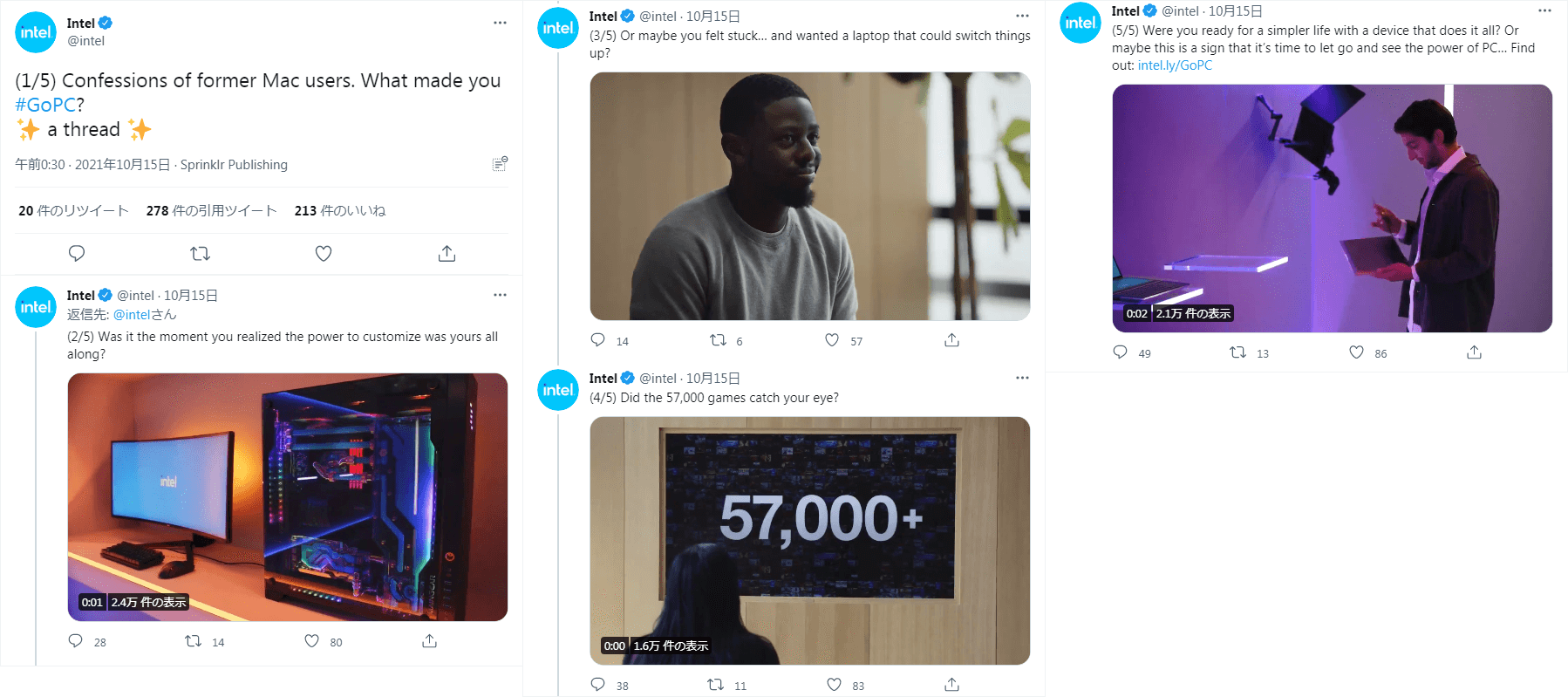Reply to the 4/5 tweet with 38 replies
Image resolution: width=1568 pixels, height=697 pixels.
tap(597, 685)
